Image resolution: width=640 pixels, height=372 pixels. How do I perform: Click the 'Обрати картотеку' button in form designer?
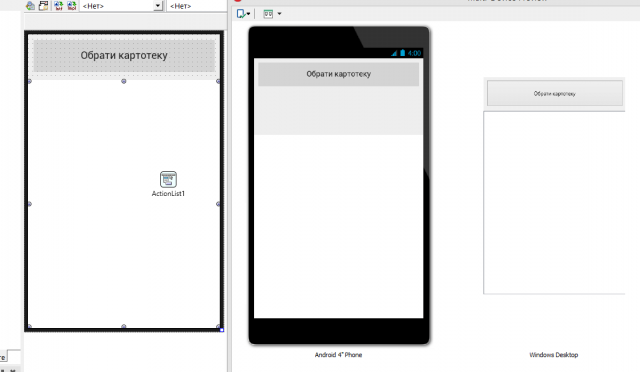(x=124, y=56)
